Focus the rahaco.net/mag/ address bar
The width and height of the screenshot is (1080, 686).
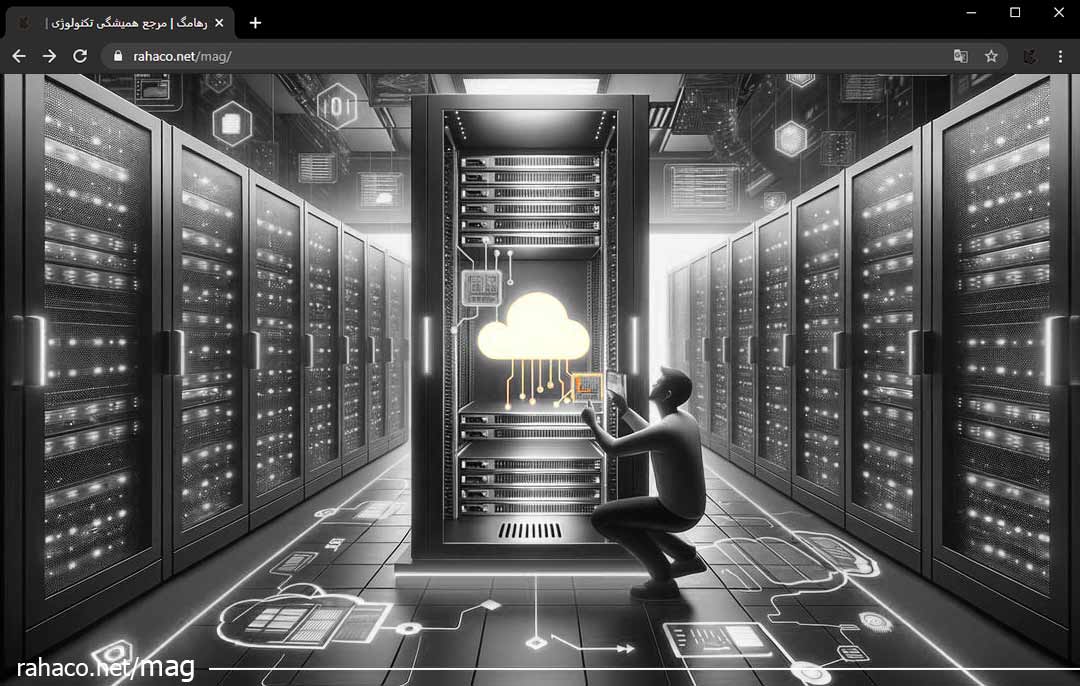pyautogui.click(x=523, y=56)
